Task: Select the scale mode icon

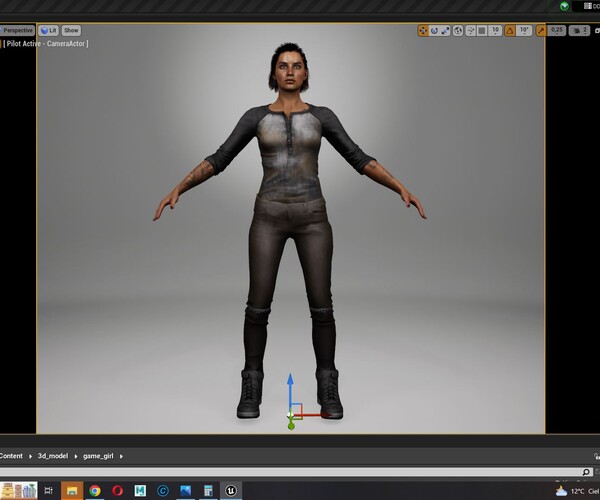Action: point(445,31)
